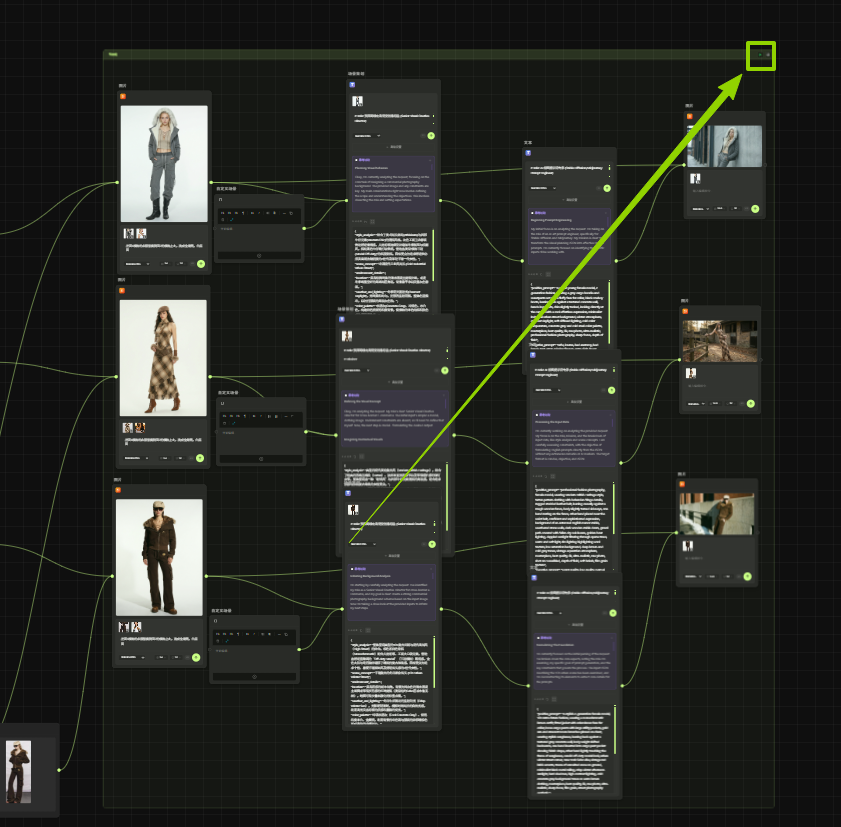Image resolution: width=841 pixels, height=827 pixels.
Task: Click the green generate button on the top-right street photo node
Action: point(755,210)
